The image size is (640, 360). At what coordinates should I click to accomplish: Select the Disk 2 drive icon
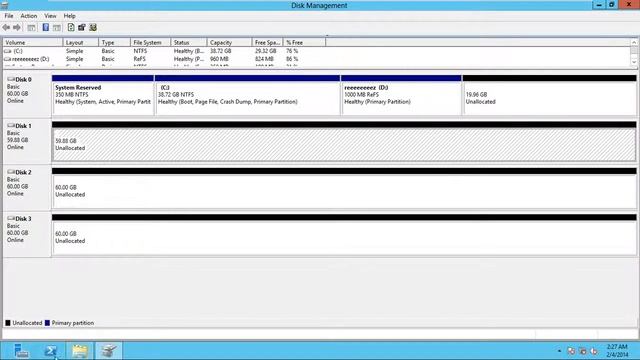[x=11, y=172]
